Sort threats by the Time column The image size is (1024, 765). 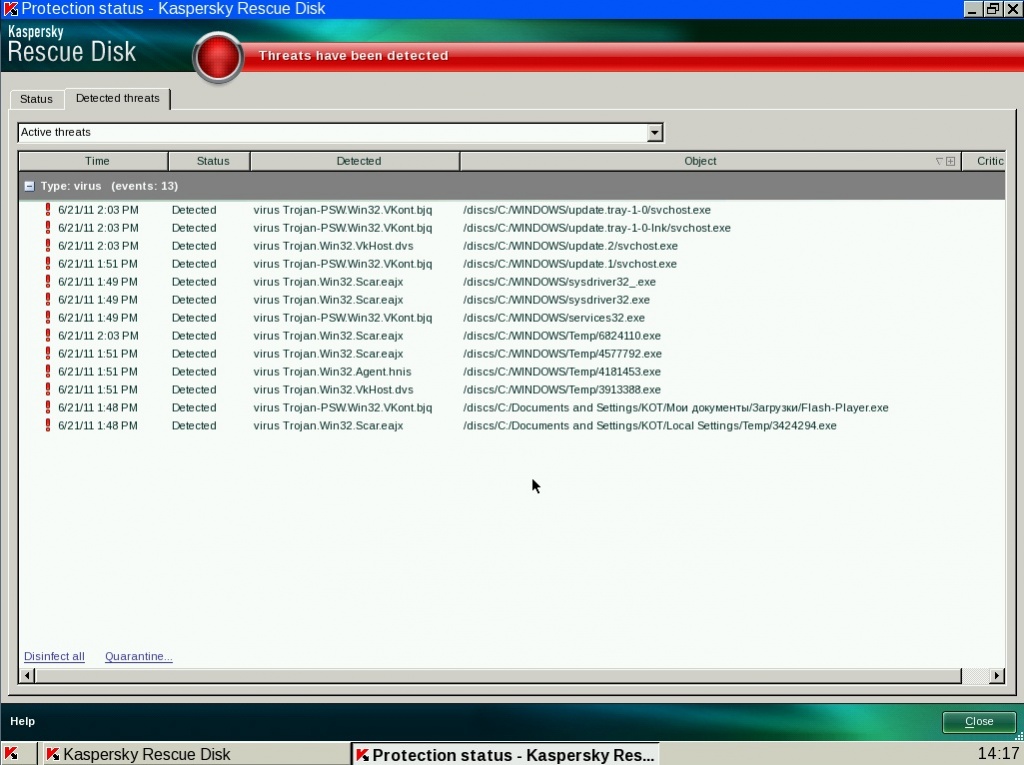pyautogui.click(x=97, y=161)
